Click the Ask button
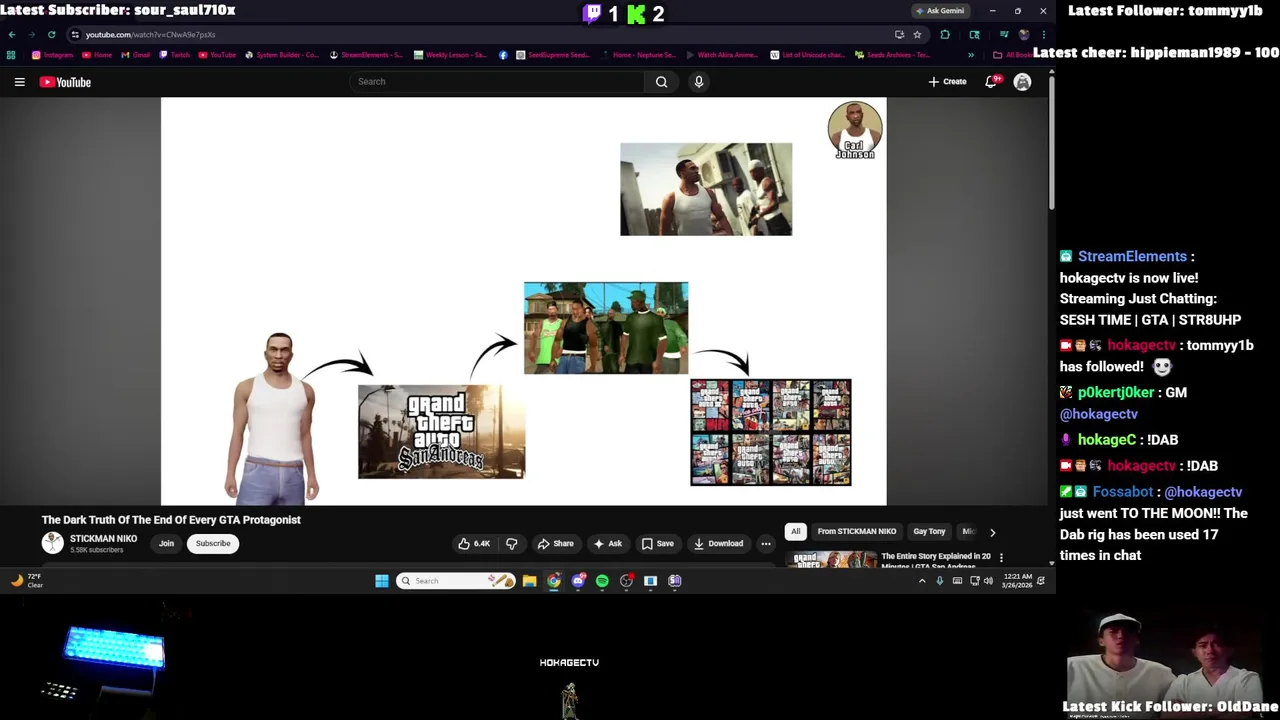Image resolution: width=1280 pixels, height=720 pixels. (x=607, y=544)
